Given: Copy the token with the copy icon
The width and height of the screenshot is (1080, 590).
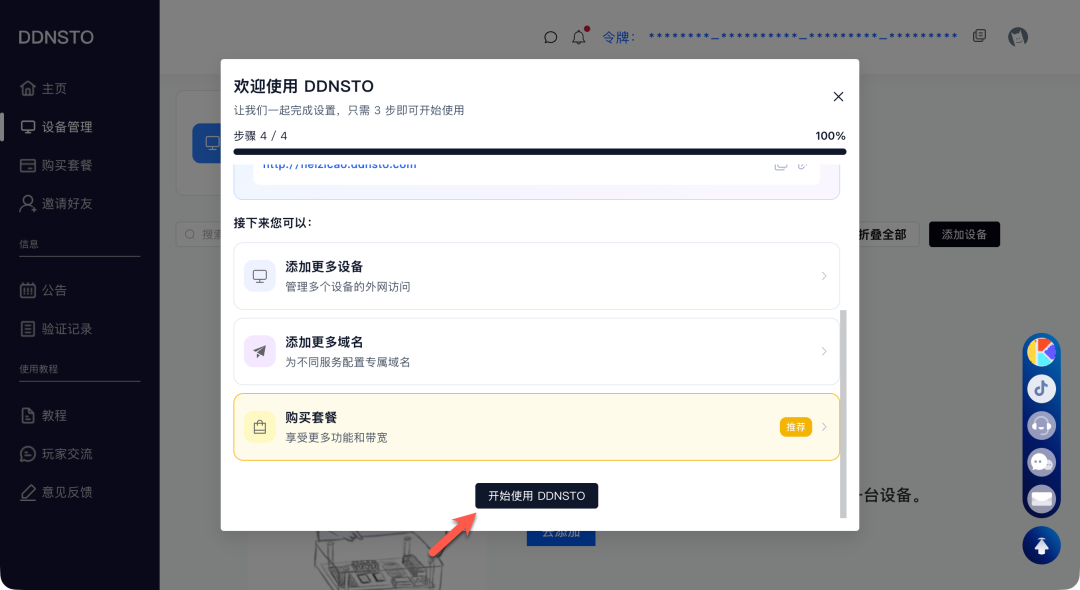Looking at the screenshot, I should click(979, 36).
